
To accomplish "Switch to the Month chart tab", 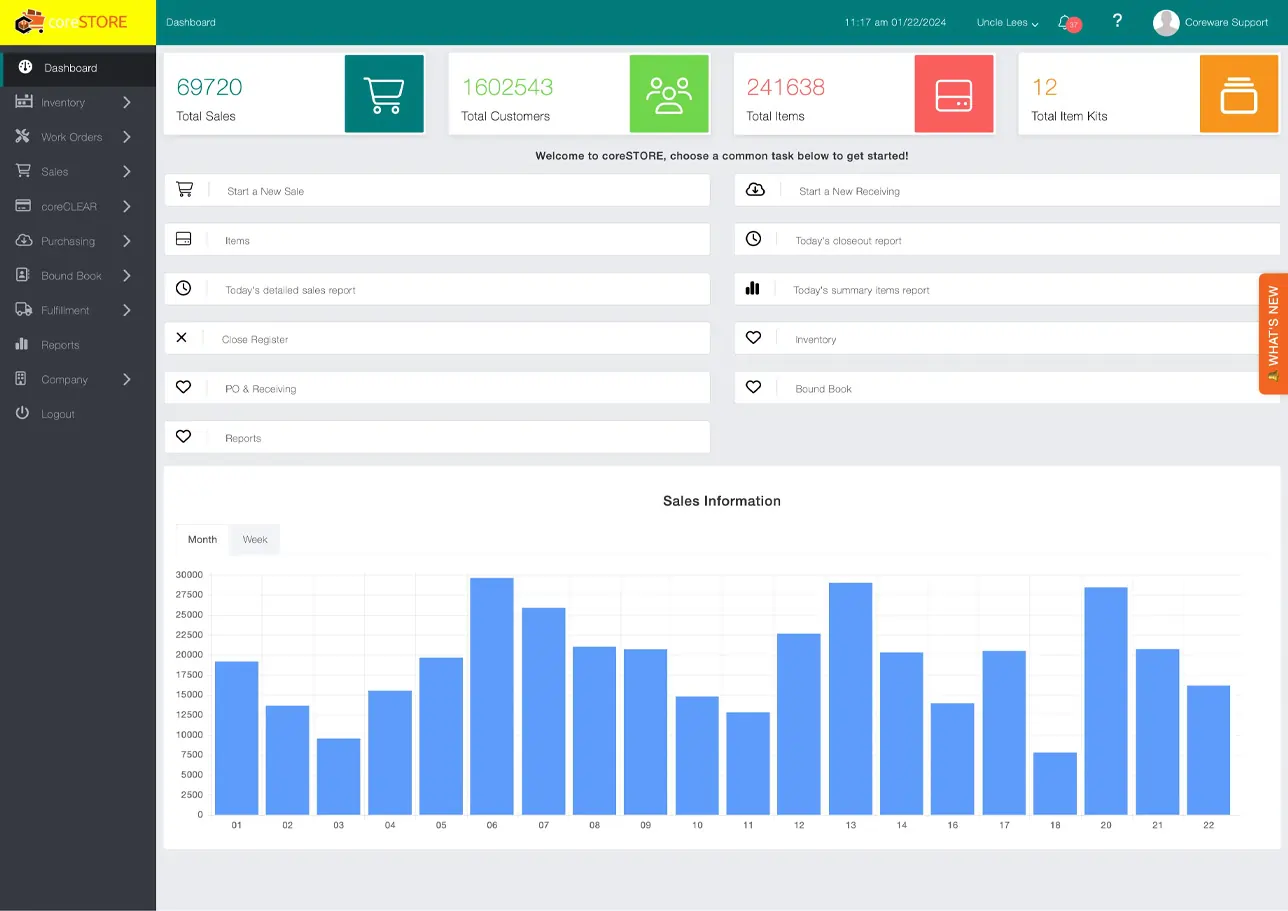I will pos(203,539).
